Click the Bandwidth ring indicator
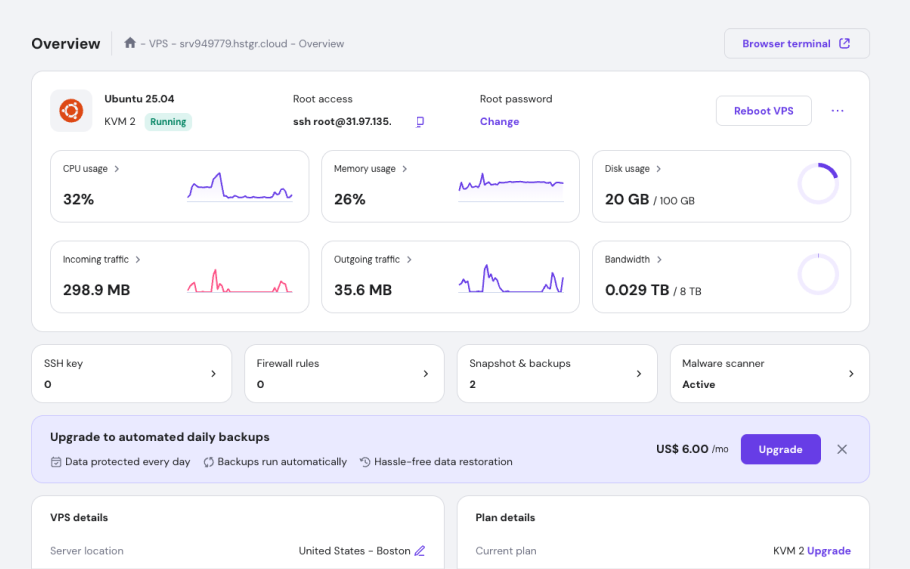The height and width of the screenshot is (569, 910). 818,274
